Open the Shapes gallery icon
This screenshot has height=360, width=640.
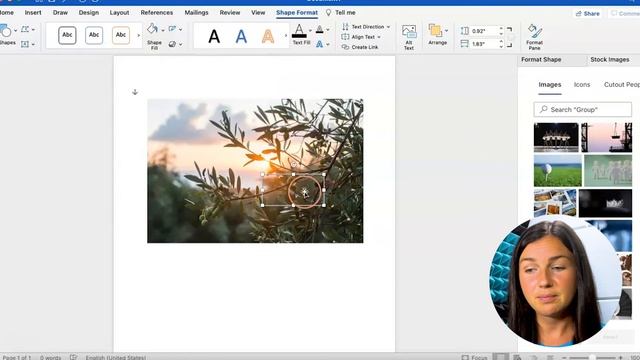[6, 31]
